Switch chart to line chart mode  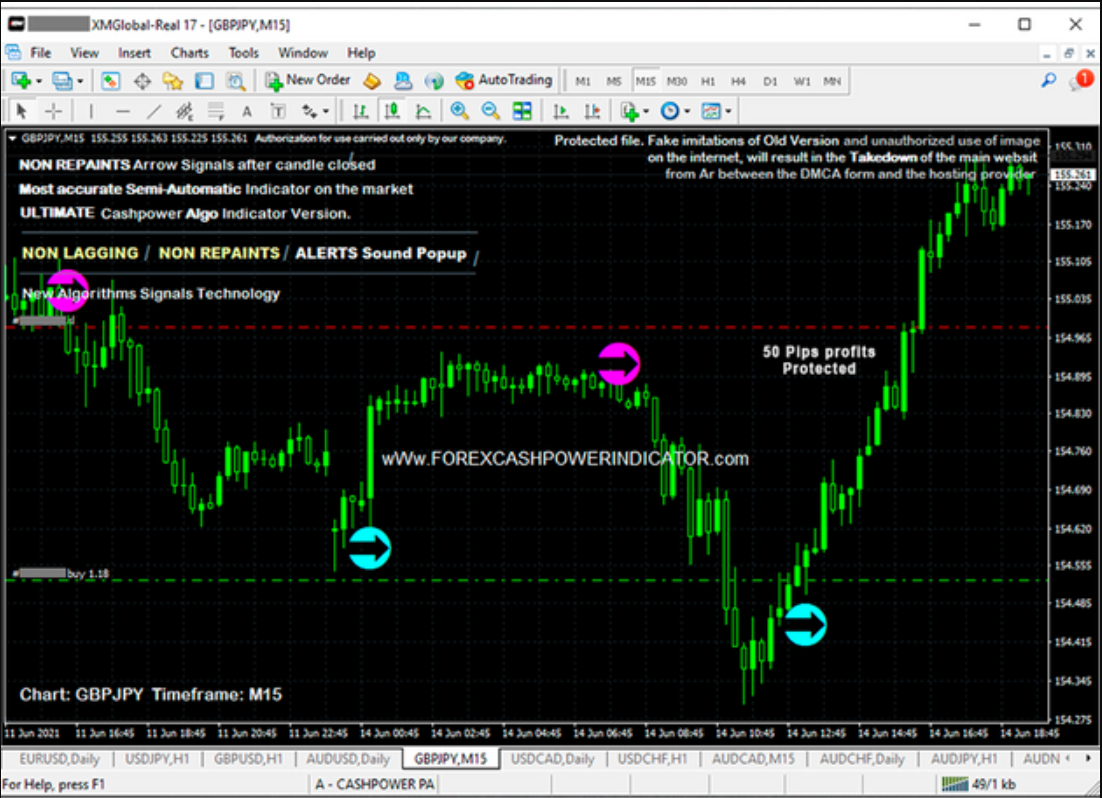coord(423,111)
